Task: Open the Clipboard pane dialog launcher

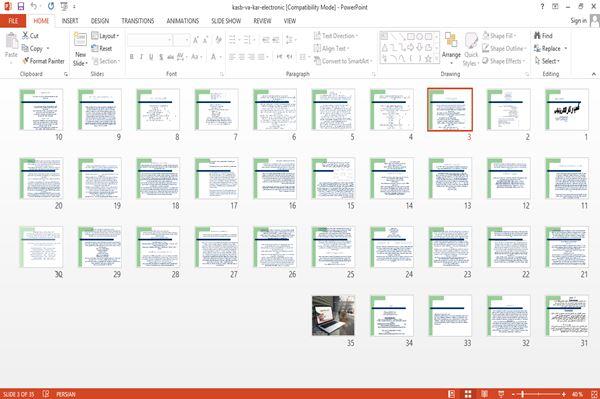Action: [x=66, y=74]
